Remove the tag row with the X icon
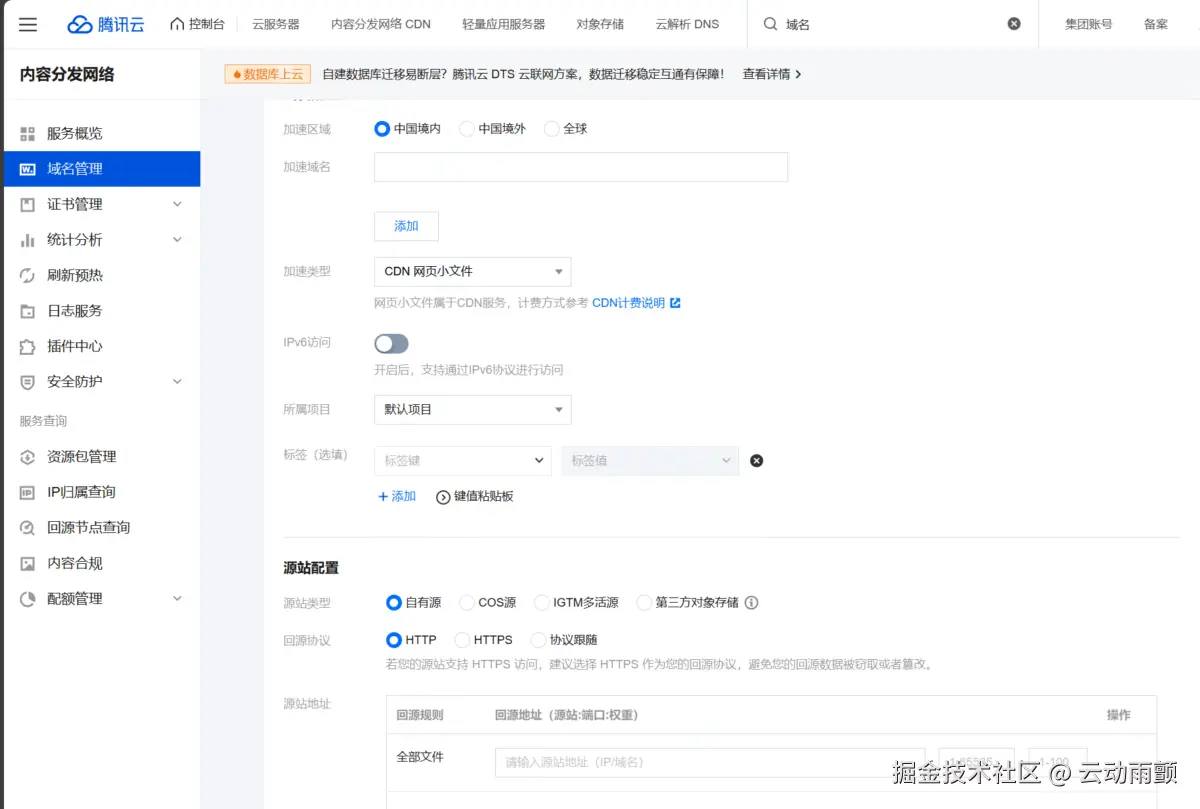This screenshot has height=809, width=1200. [x=756, y=460]
